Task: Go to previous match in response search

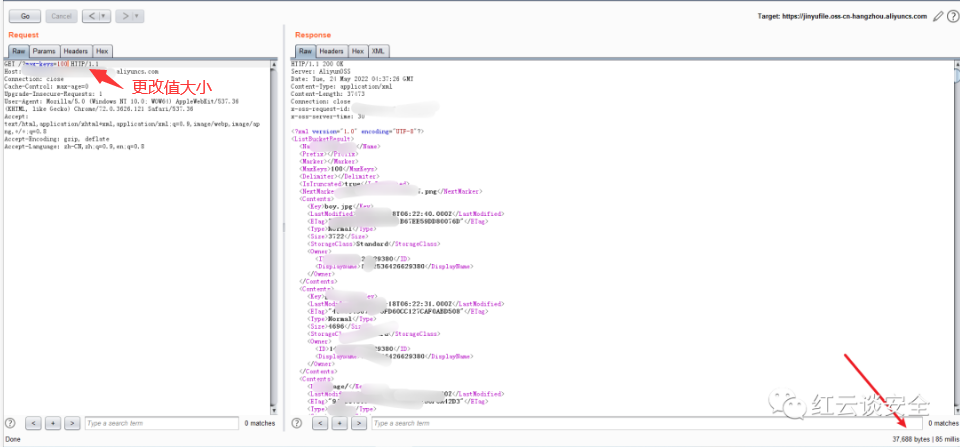Action: click(x=320, y=424)
